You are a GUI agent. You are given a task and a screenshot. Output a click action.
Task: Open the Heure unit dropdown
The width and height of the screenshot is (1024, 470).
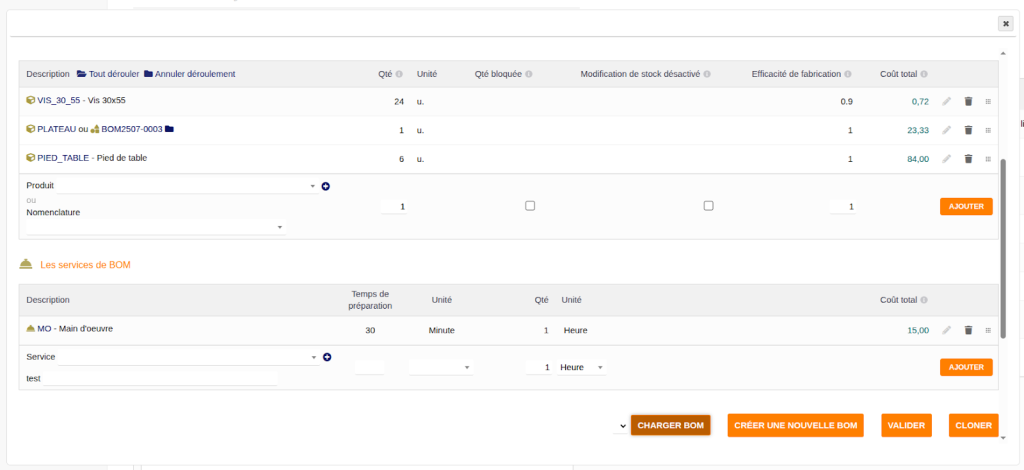(582, 368)
